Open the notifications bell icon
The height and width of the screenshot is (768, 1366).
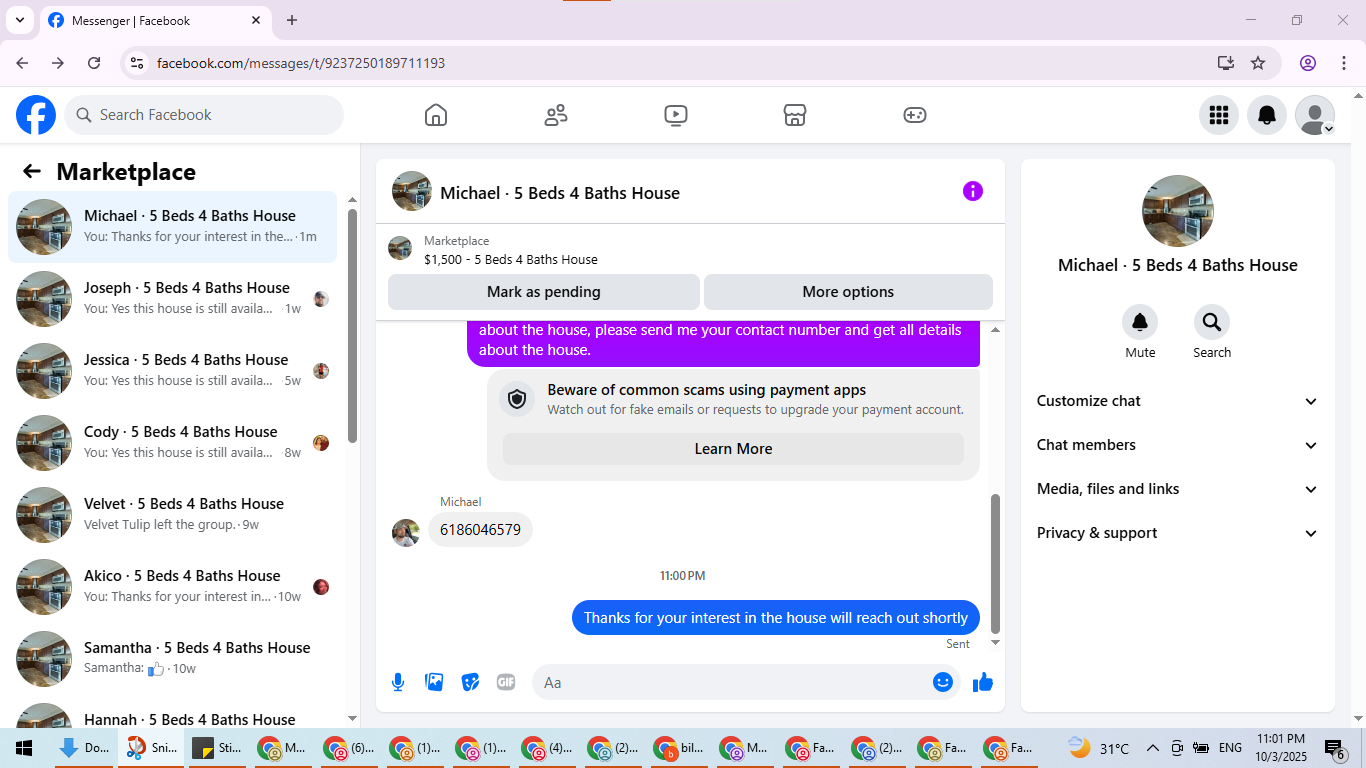click(1267, 115)
